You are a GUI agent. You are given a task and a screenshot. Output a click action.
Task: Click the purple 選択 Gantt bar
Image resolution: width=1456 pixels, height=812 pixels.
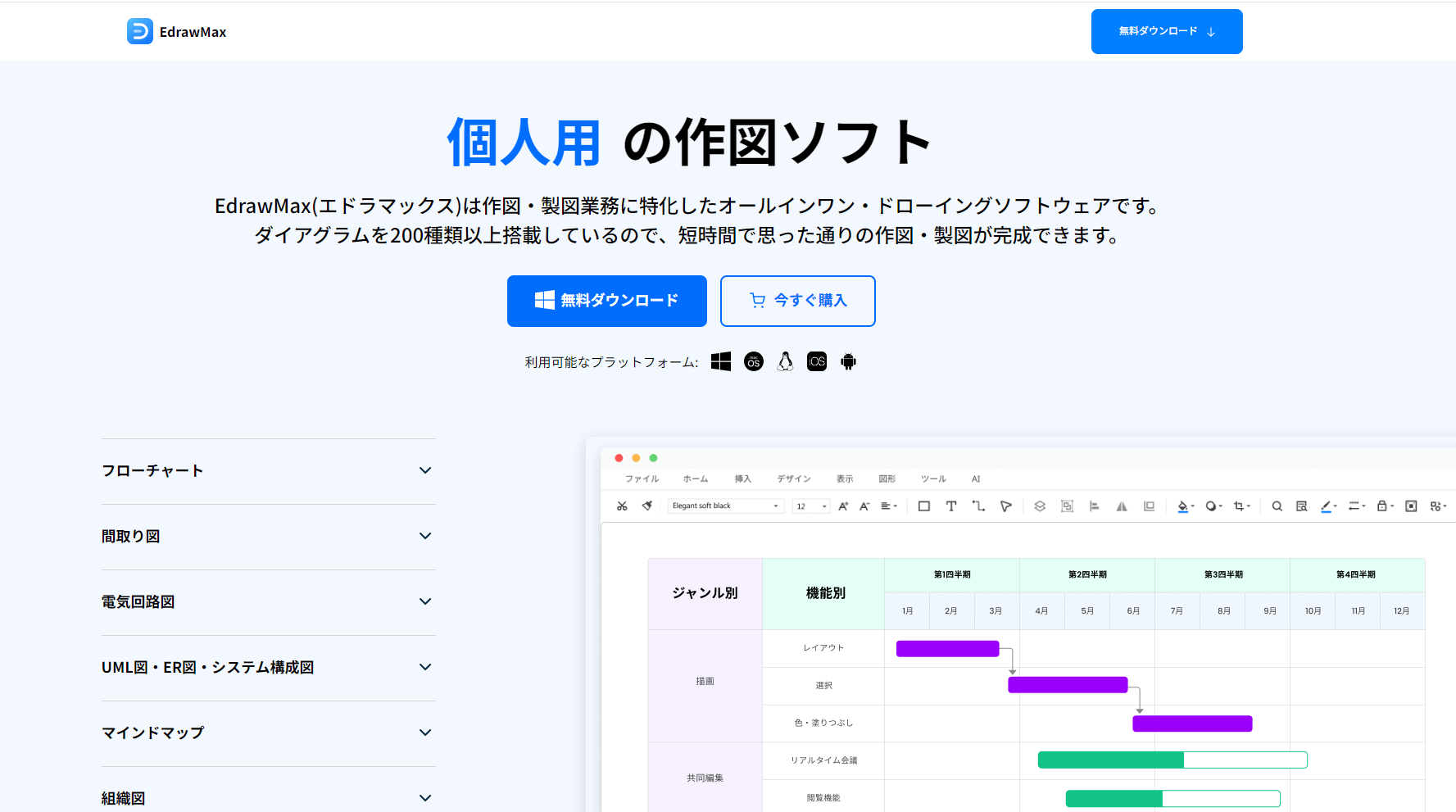[x=1068, y=685]
